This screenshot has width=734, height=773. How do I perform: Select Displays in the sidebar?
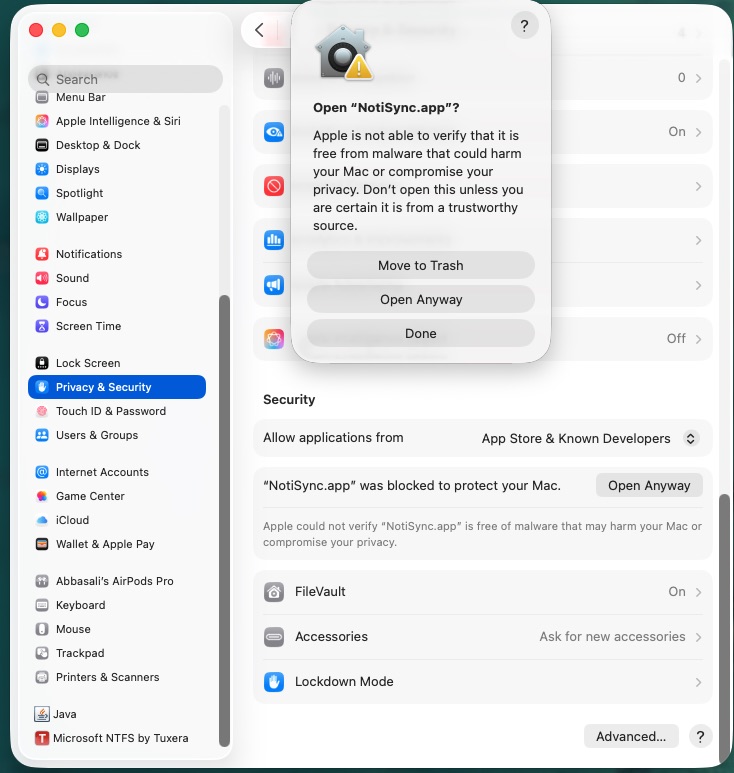(x=78, y=169)
